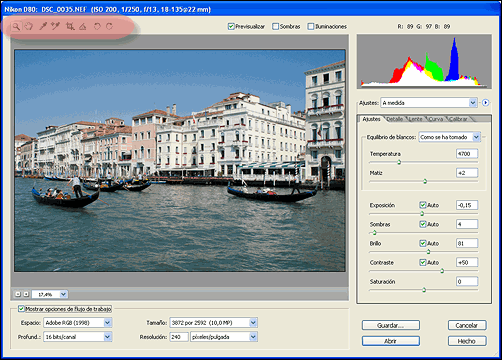Rotate image clockwise
Screen dimensions: 502x360
(109, 26)
